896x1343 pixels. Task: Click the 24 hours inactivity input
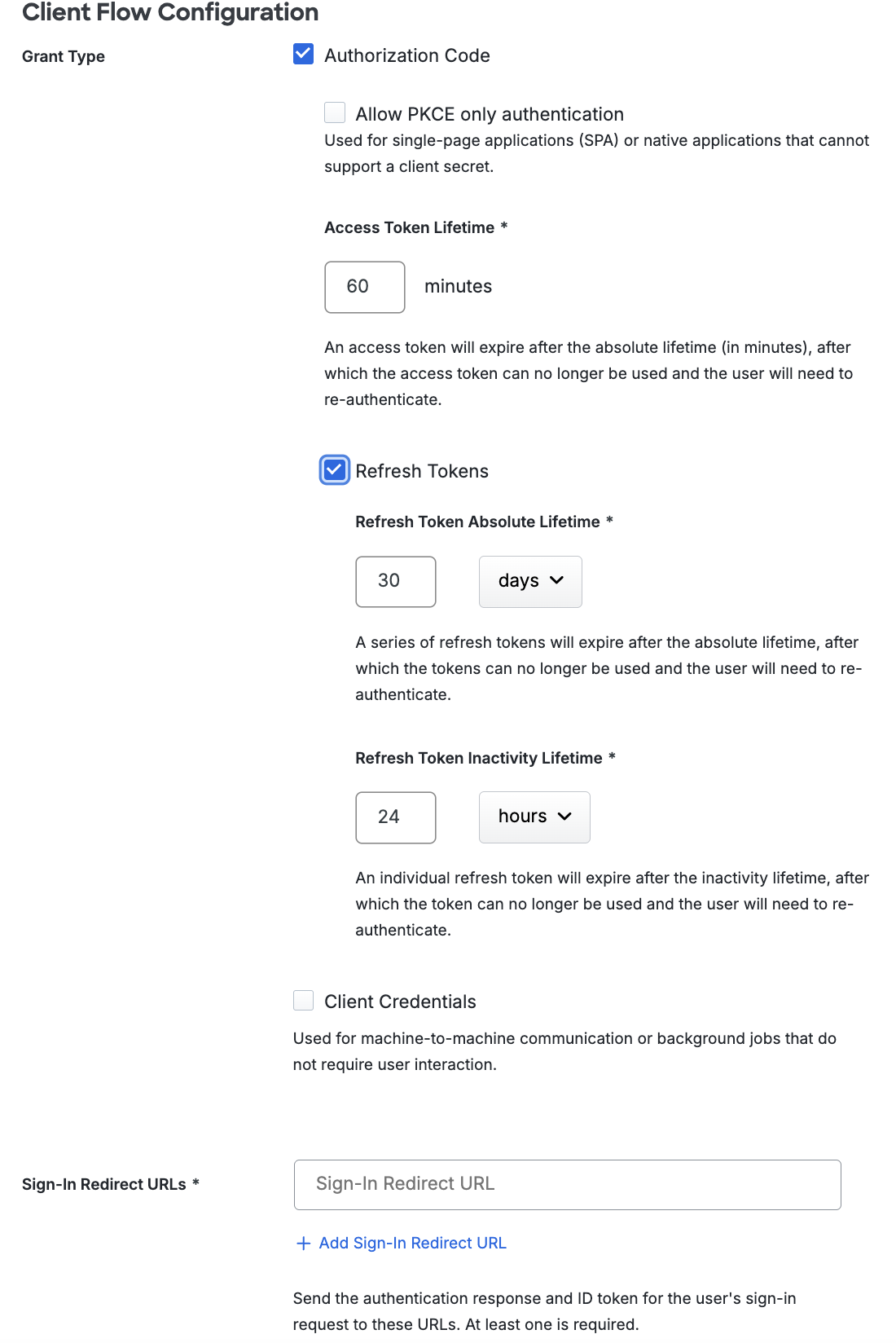[x=395, y=817]
